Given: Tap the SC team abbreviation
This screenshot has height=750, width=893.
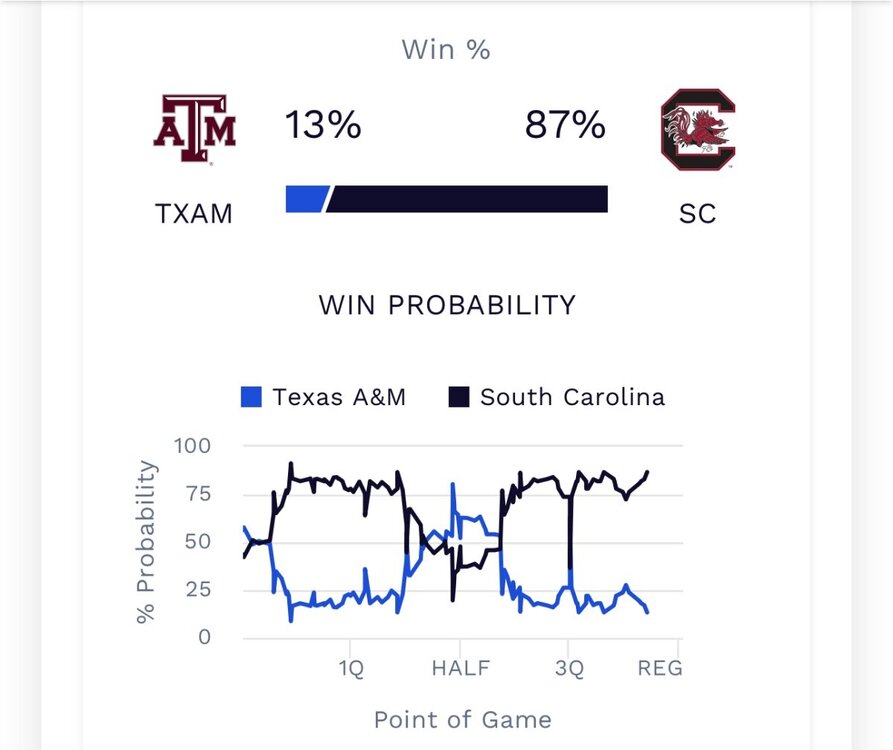Looking at the screenshot, I should [x=698, y=214].
